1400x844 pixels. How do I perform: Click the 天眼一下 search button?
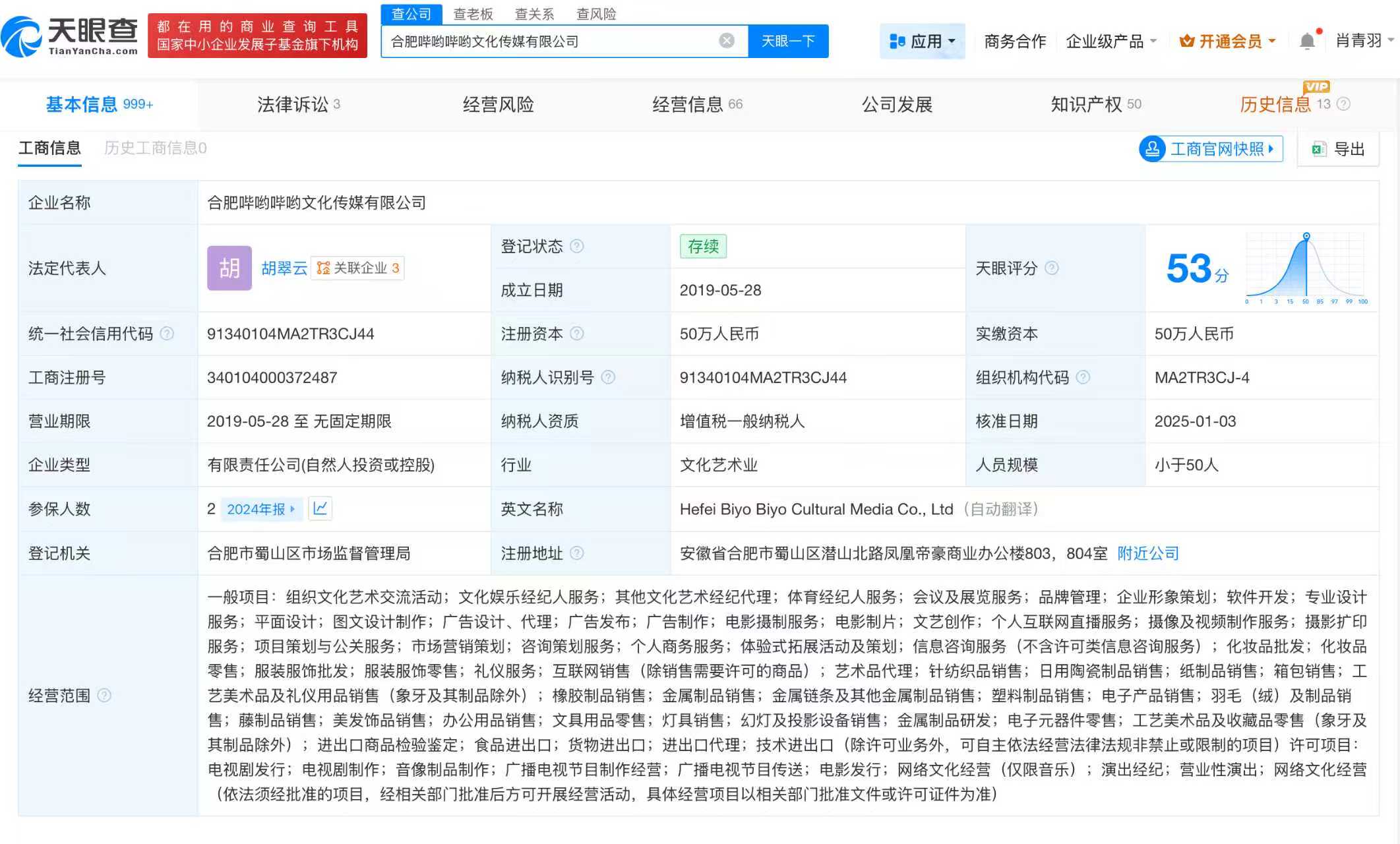(x=788, y=41)
